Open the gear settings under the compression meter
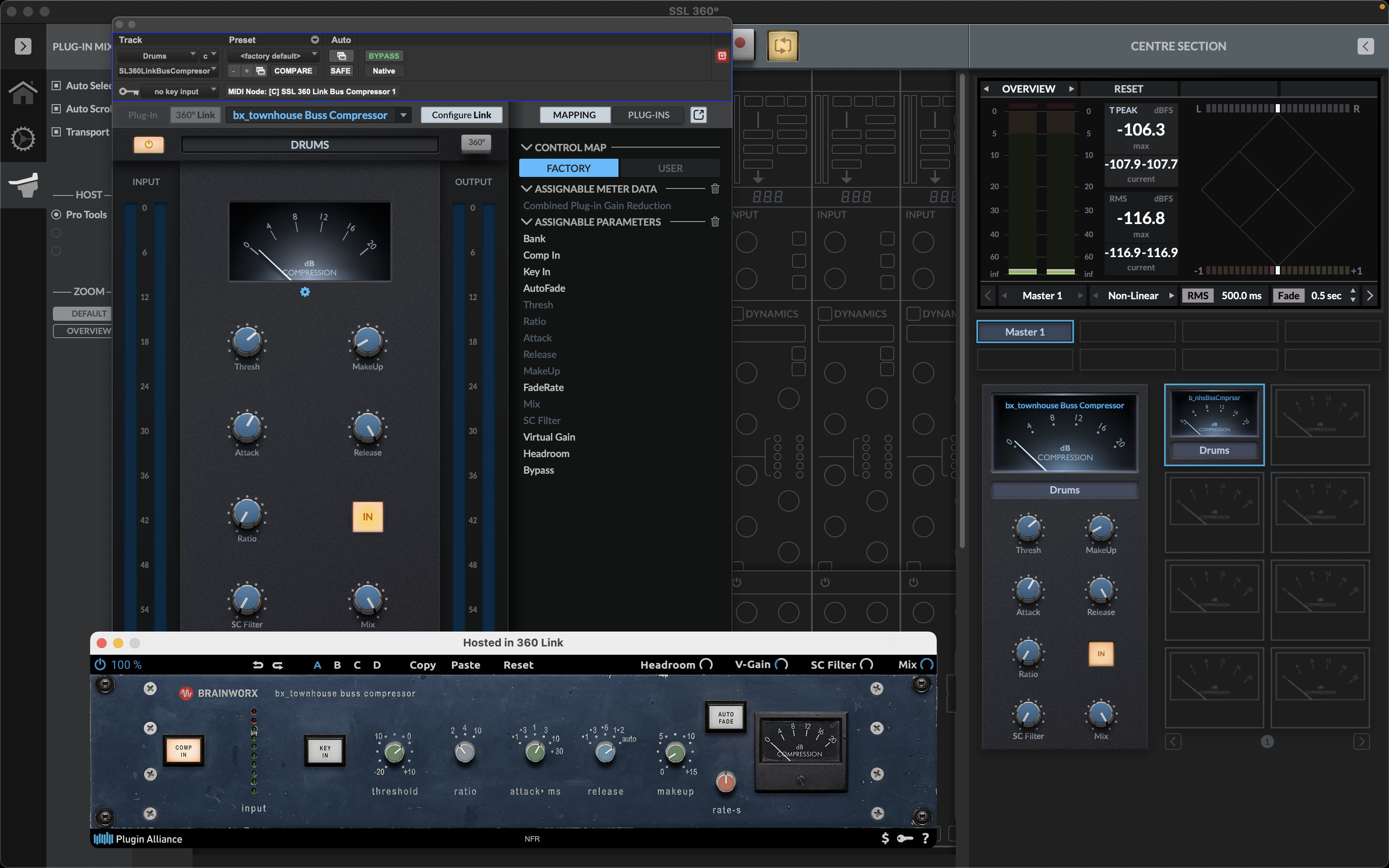 pyautogui.click(x=305, y=292)
